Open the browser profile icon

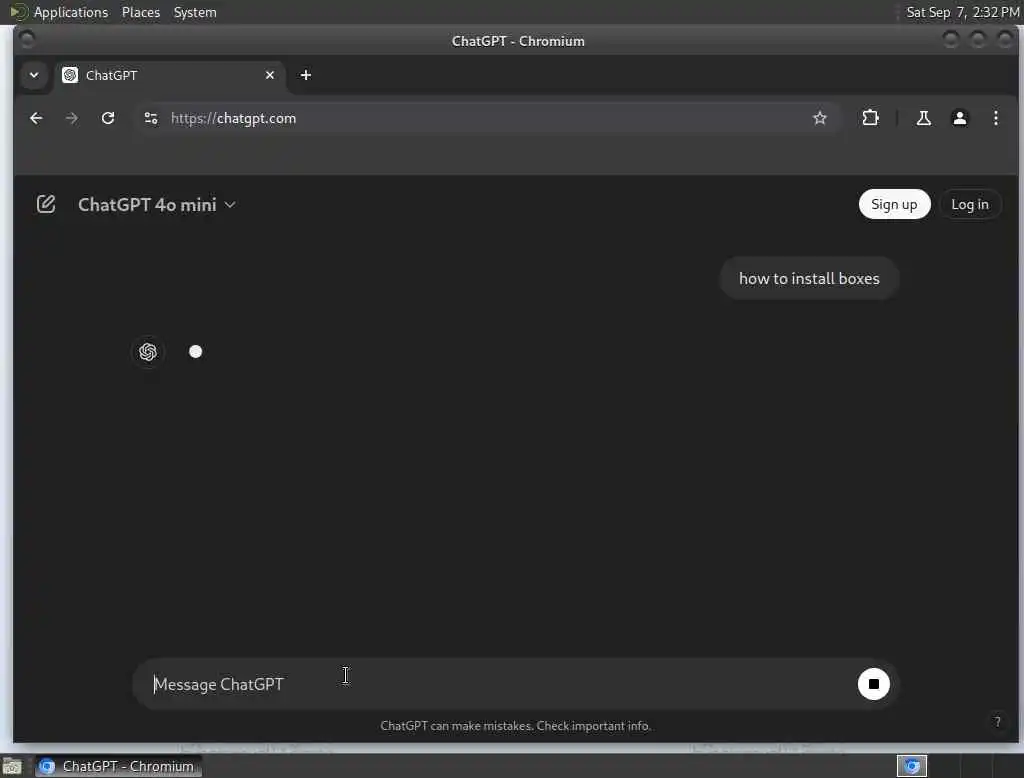click(x=959, y=118)
